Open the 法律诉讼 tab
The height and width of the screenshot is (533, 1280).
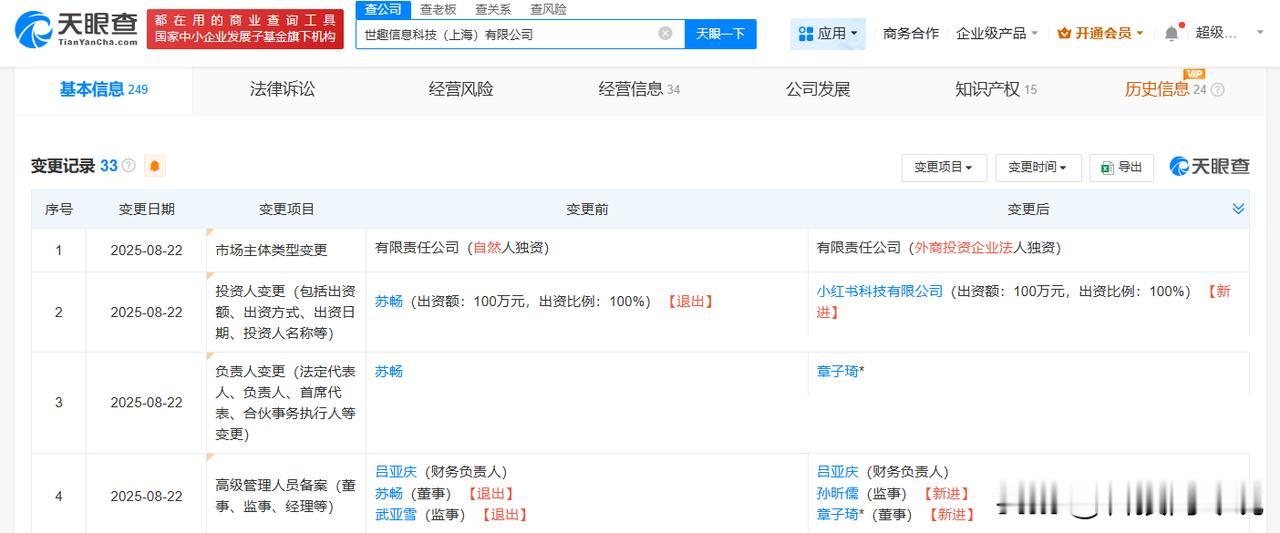[282, 89]
